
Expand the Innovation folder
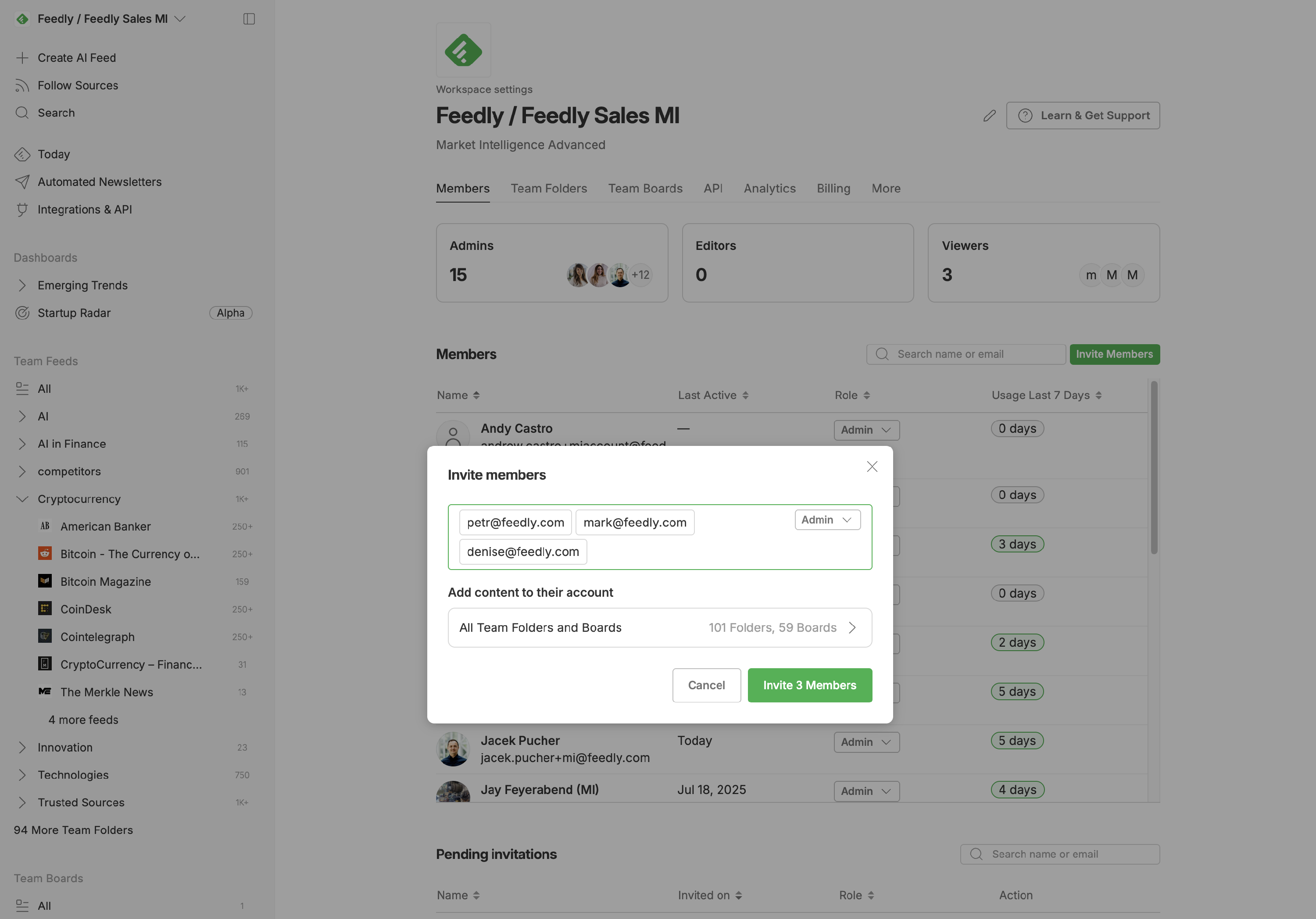point(22,747)
